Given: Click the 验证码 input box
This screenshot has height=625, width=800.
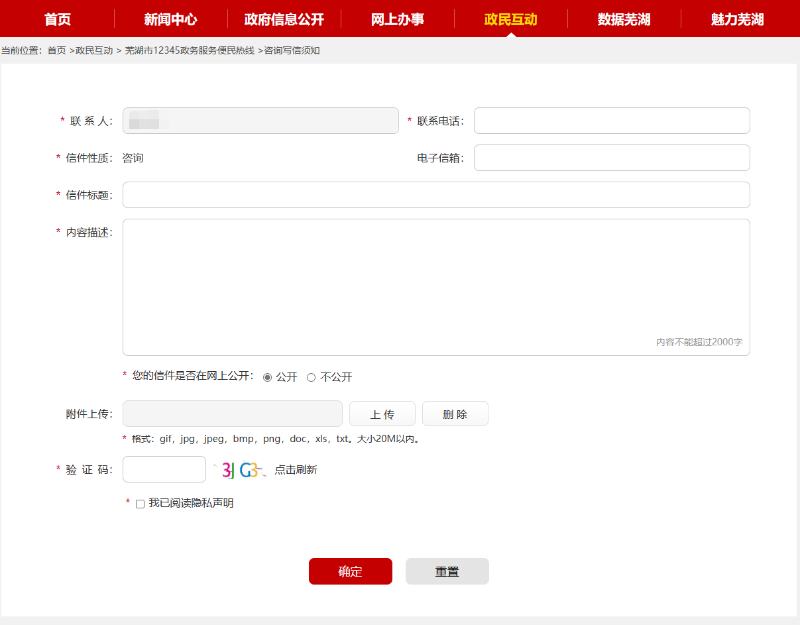Looking at the screenshot, I should tap(164, 469).
